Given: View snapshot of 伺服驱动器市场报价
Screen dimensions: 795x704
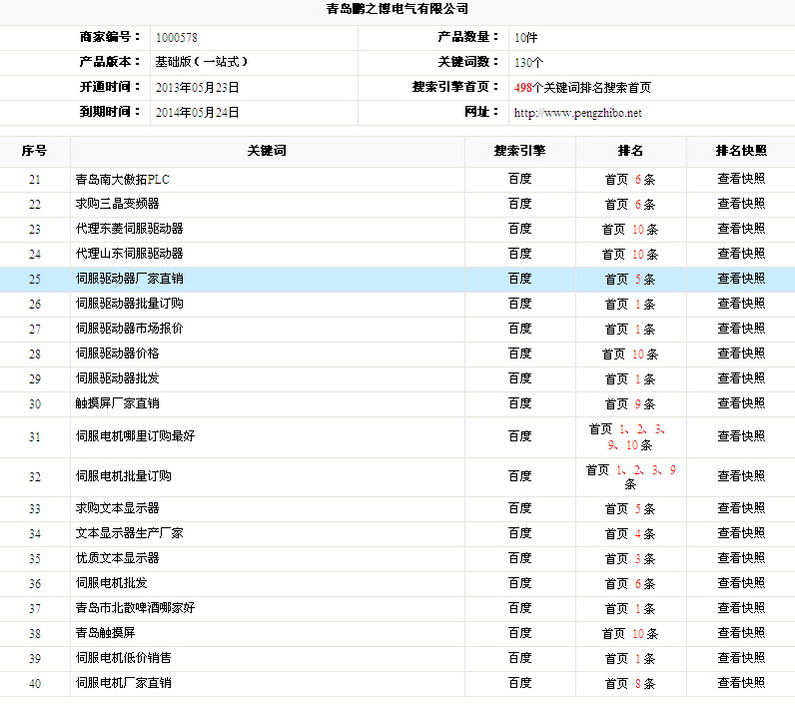Looking at the screenshot, I should tap(741, 328).
